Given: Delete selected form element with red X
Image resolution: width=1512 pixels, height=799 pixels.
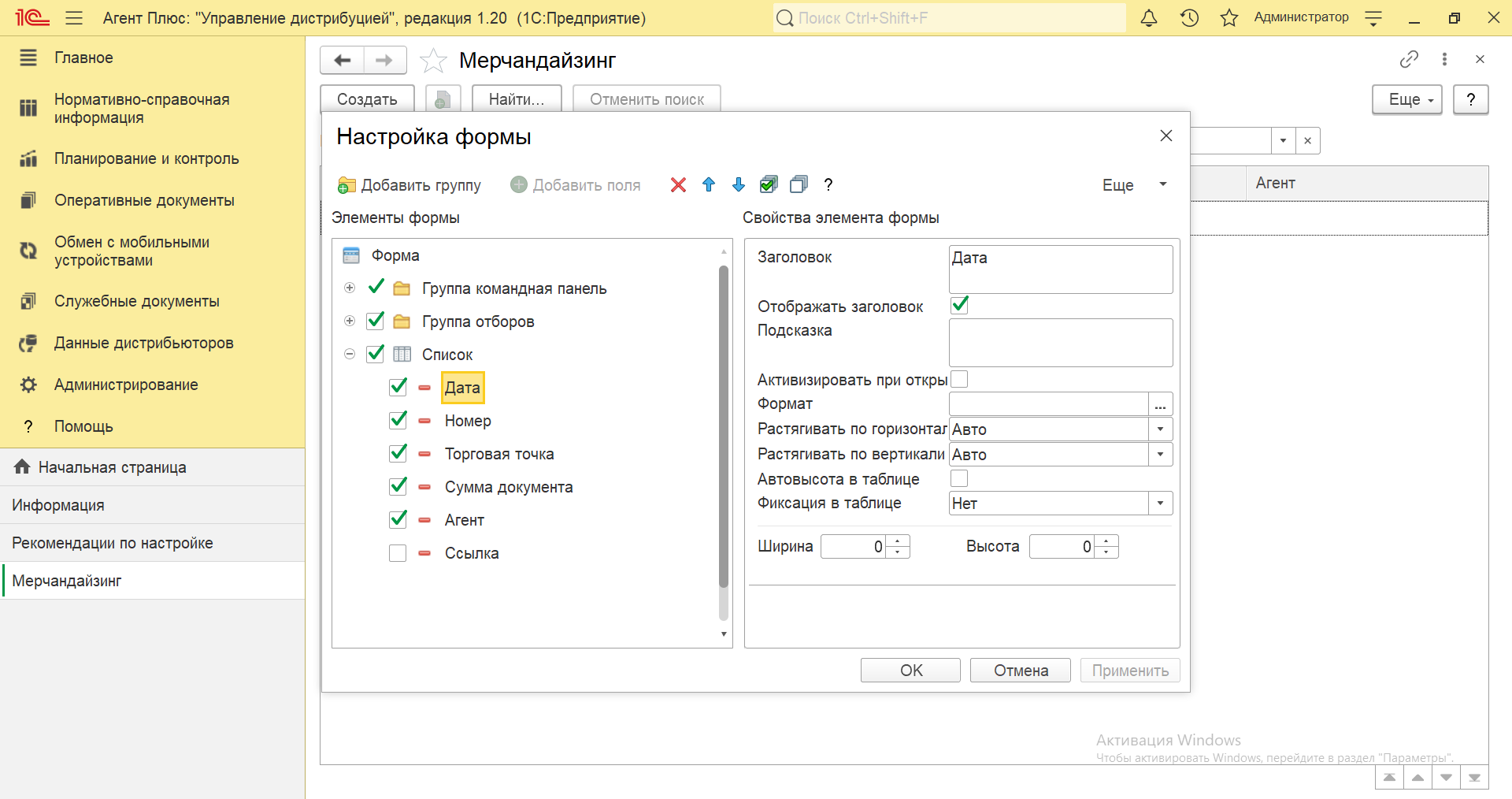Looking at the screenshot, I should click(x=678, y=184).
